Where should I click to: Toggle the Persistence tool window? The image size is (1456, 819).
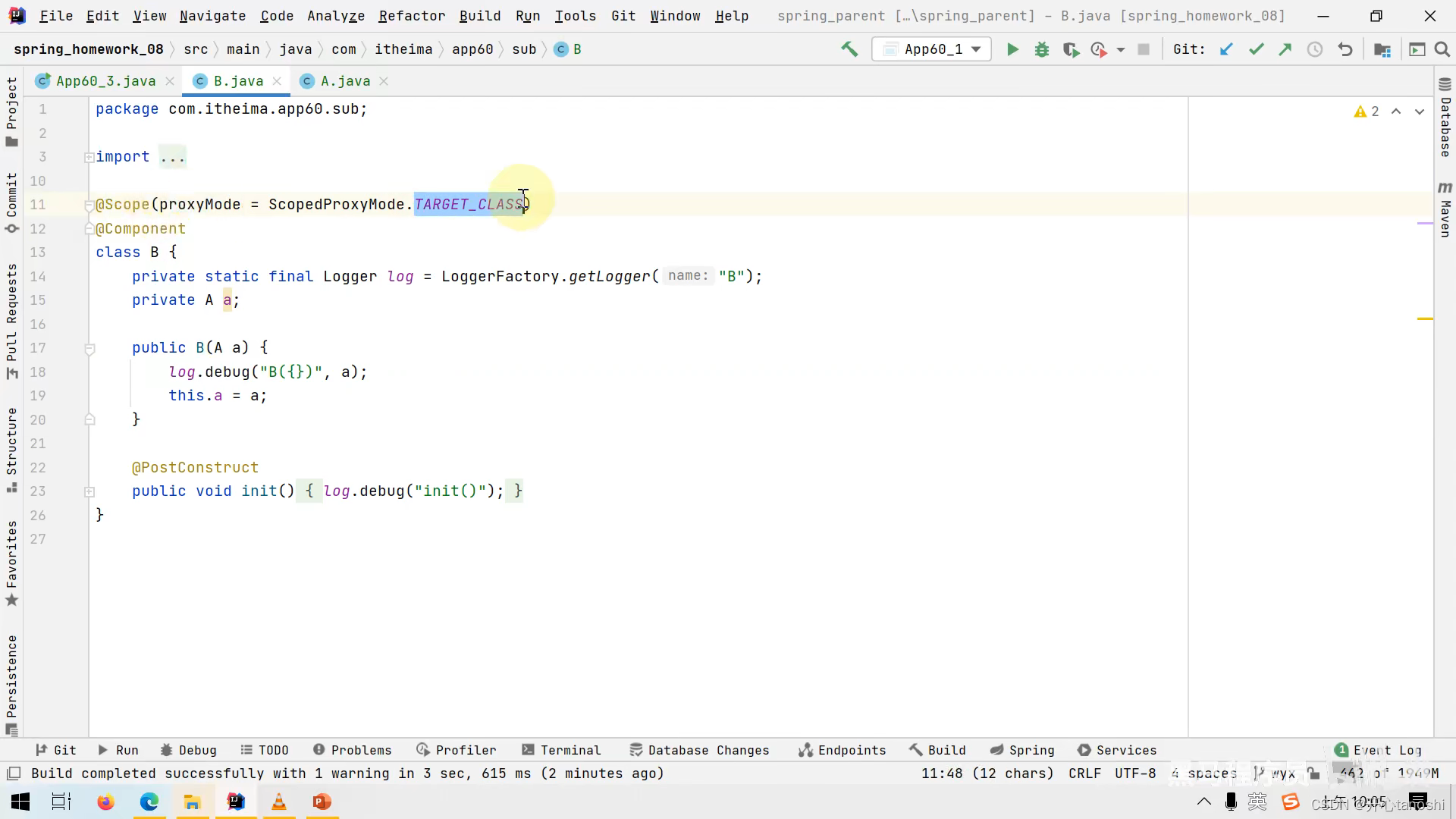tap(11, 686)
